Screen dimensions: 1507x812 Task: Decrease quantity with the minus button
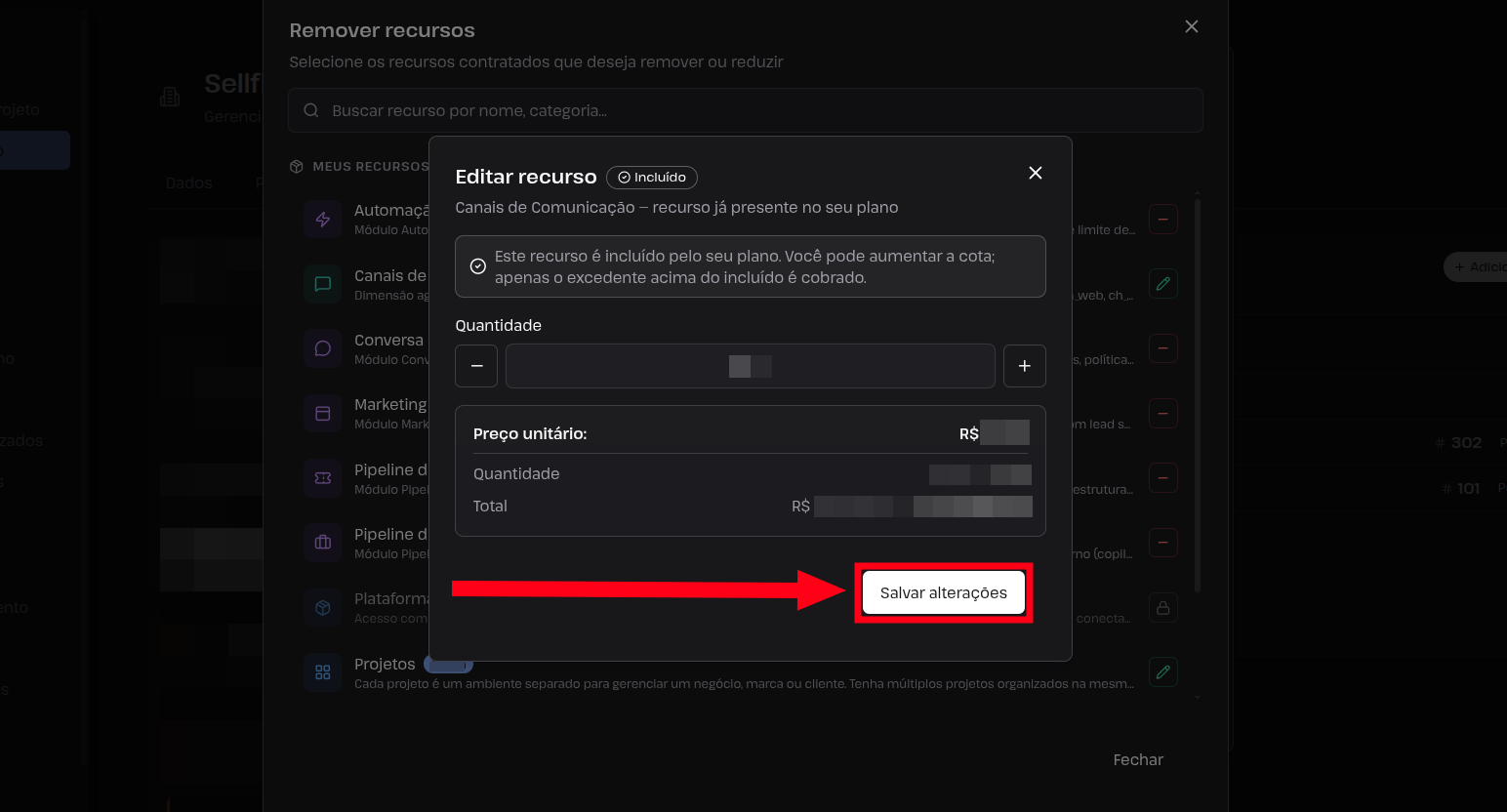(x=476, y=366)
